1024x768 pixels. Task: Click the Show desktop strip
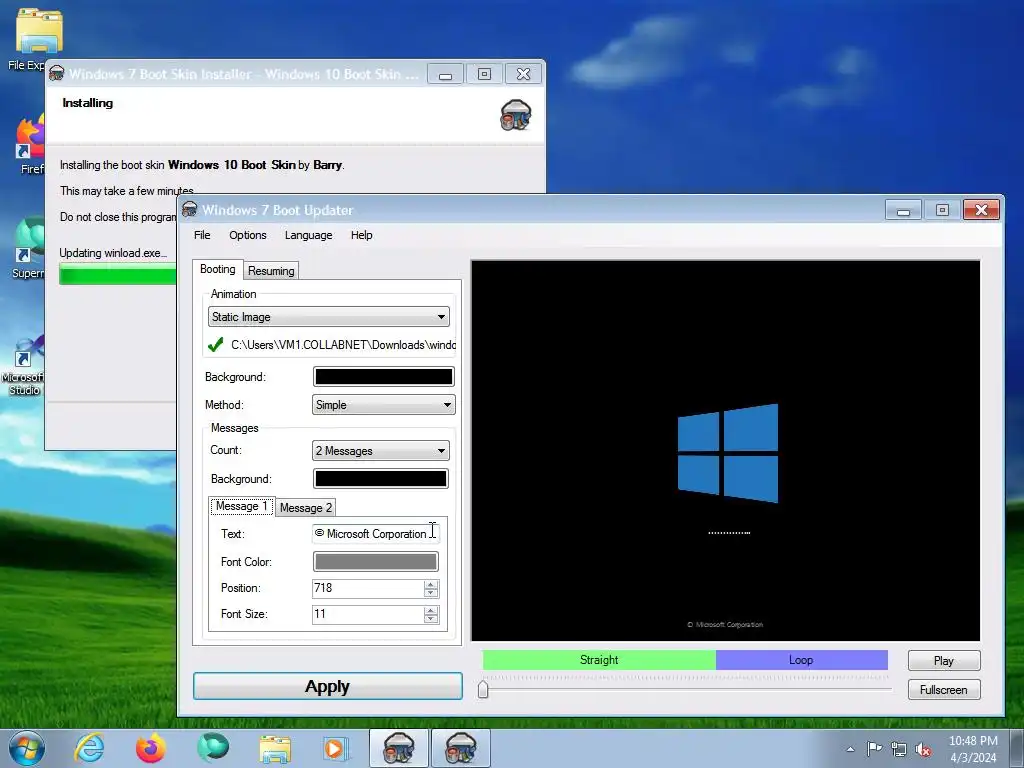1016,748
